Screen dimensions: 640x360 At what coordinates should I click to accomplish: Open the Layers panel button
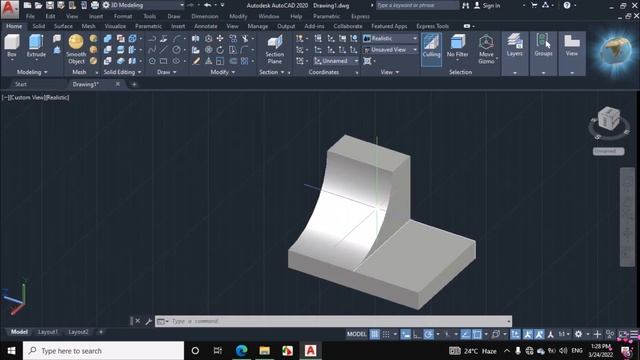[x=514, y=45]
